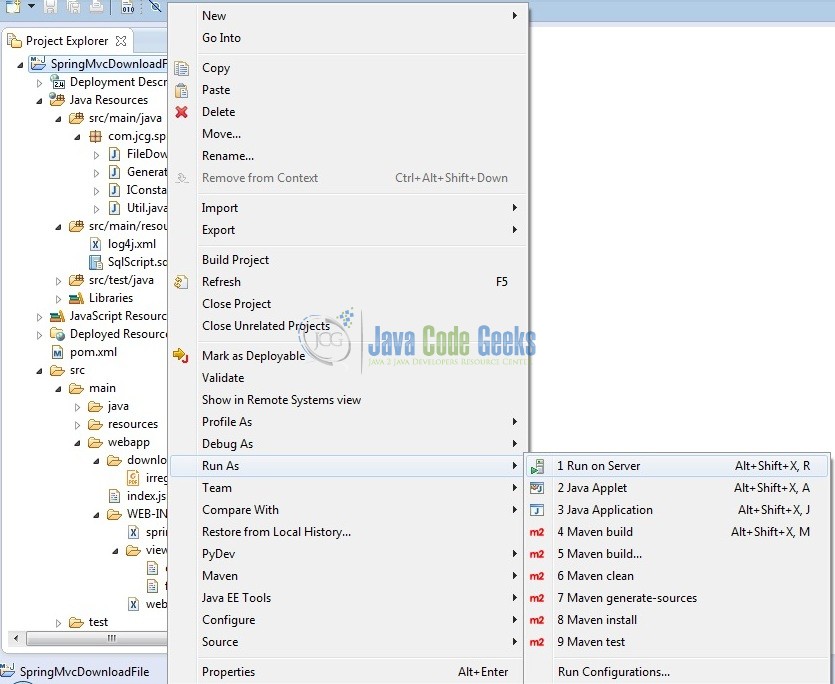
Task: Collapse the webapp folder
Action: coord(78,443)
